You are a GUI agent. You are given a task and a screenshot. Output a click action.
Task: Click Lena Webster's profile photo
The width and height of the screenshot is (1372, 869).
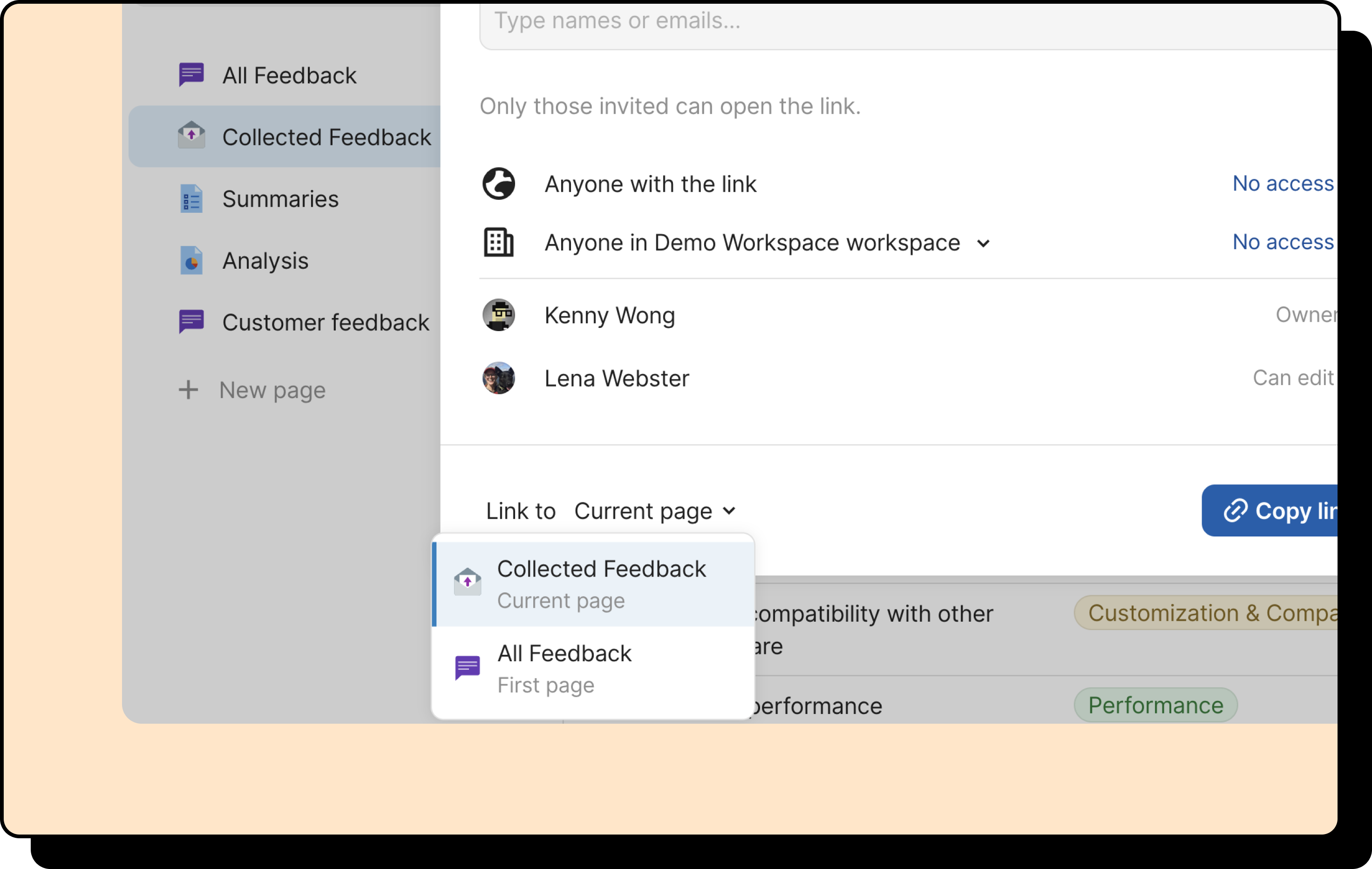pos(498,378)
